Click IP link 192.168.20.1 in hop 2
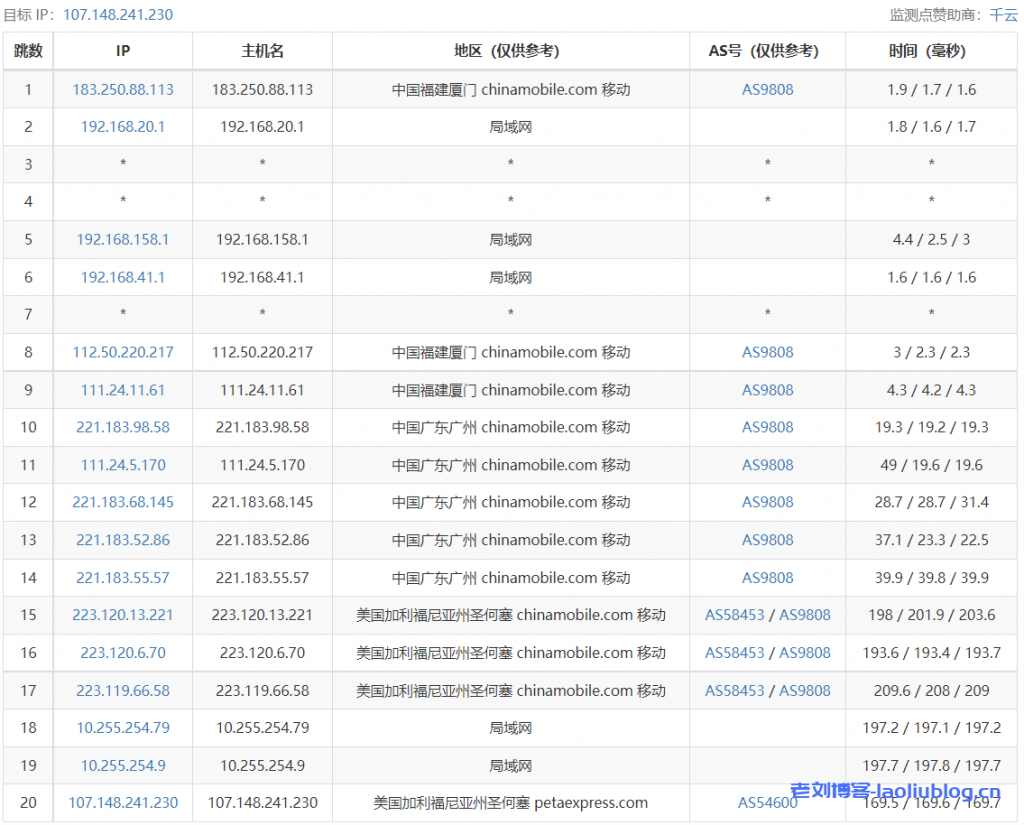 (123, 127)
